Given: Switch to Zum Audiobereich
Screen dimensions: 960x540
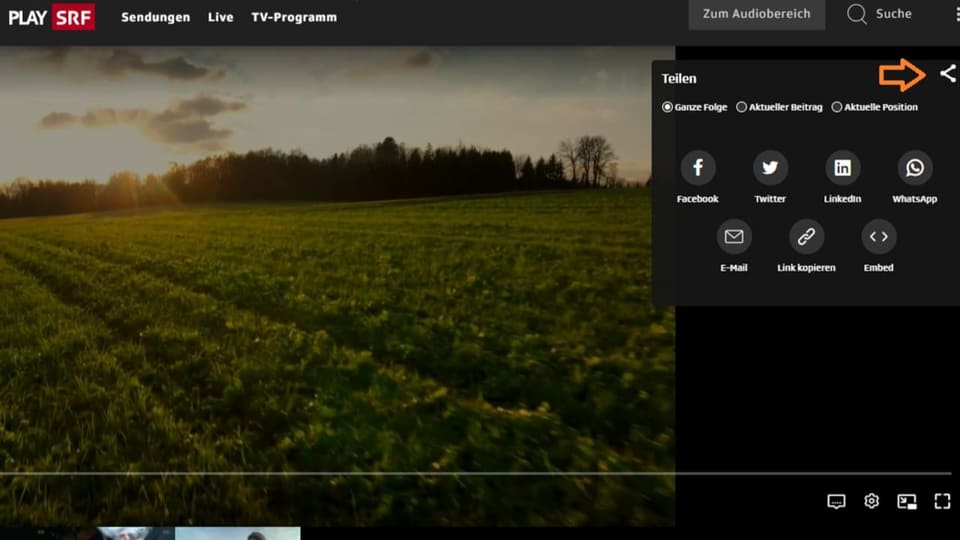Looking at the screenshot, I should tap(757, 14).
